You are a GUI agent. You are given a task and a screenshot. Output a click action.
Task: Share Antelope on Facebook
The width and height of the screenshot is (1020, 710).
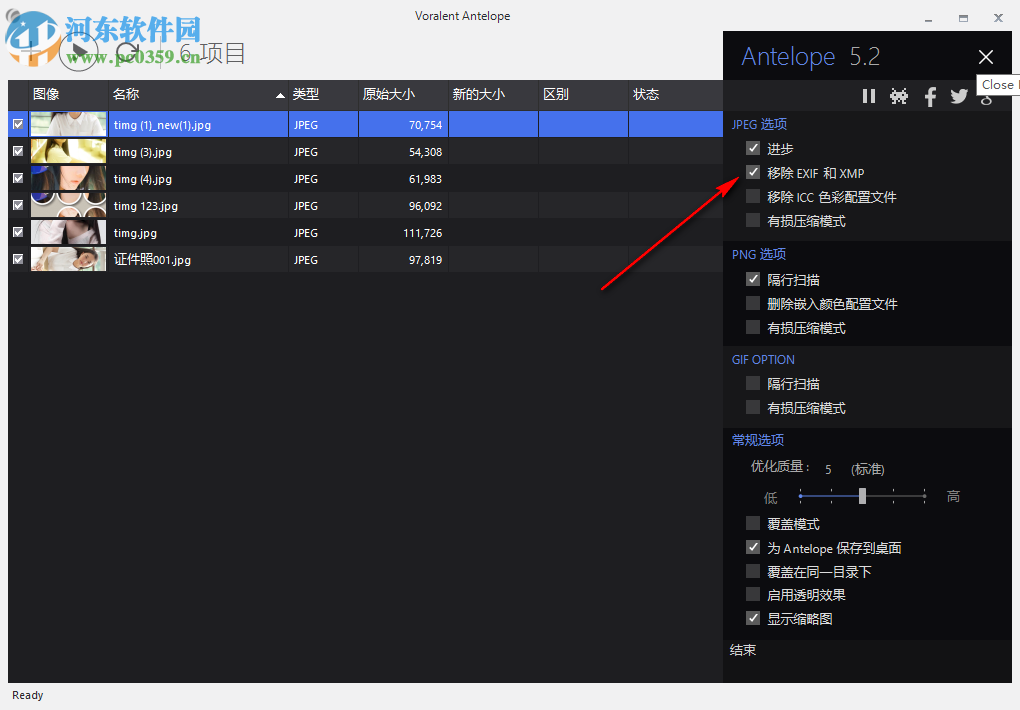tap(930, 96)
